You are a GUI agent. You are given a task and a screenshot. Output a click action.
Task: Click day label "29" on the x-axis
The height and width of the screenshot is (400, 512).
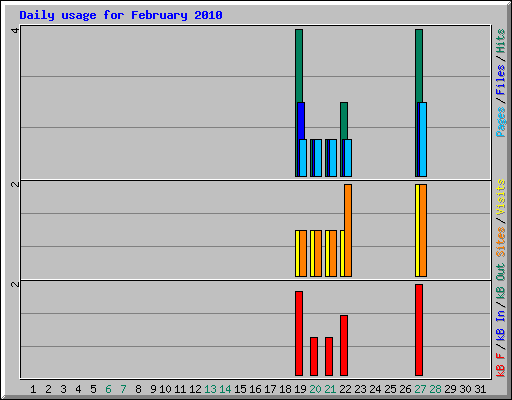tap(450, 389)
